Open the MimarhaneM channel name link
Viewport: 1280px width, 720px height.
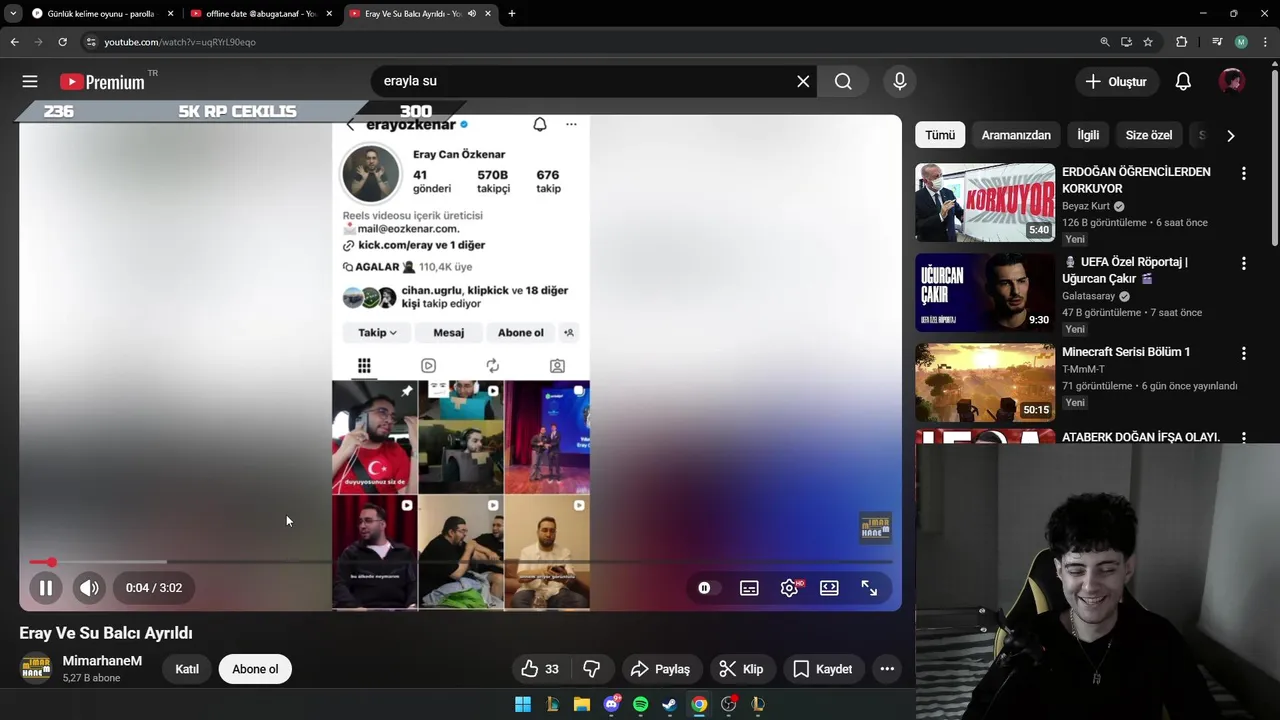click(102, 661)
